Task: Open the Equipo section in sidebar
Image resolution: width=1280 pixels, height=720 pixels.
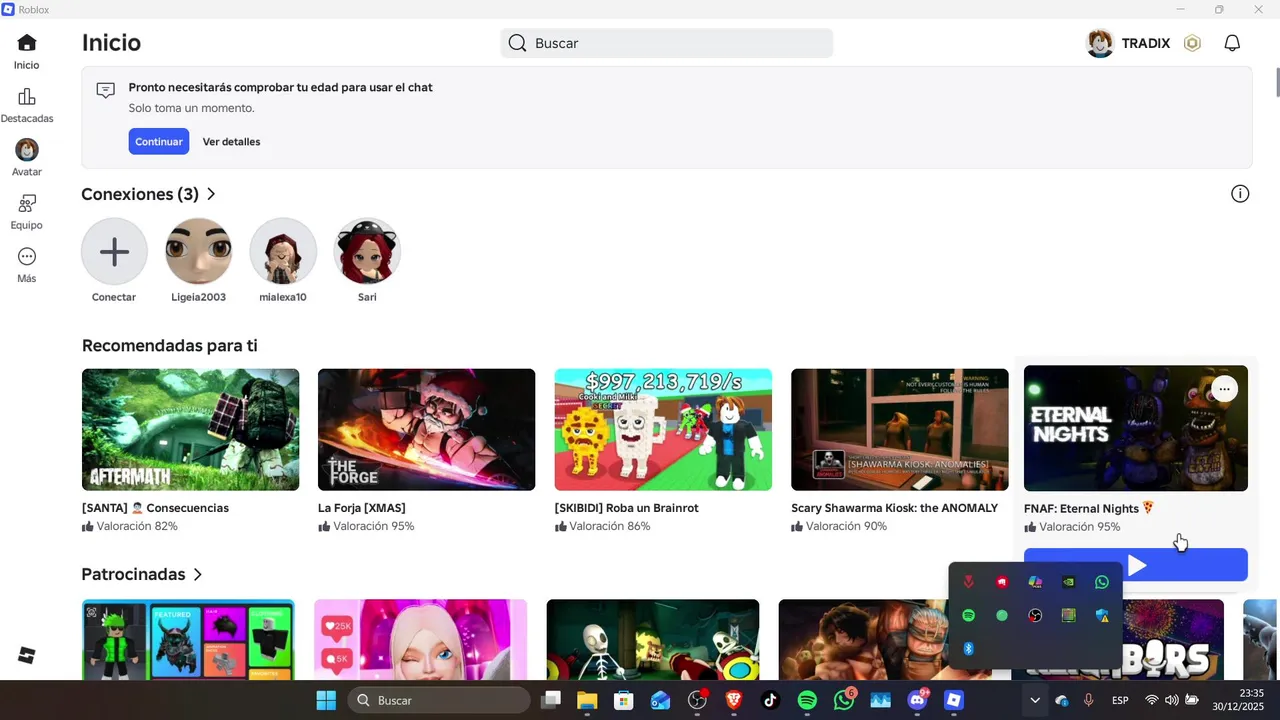Action: click(27, 212)
